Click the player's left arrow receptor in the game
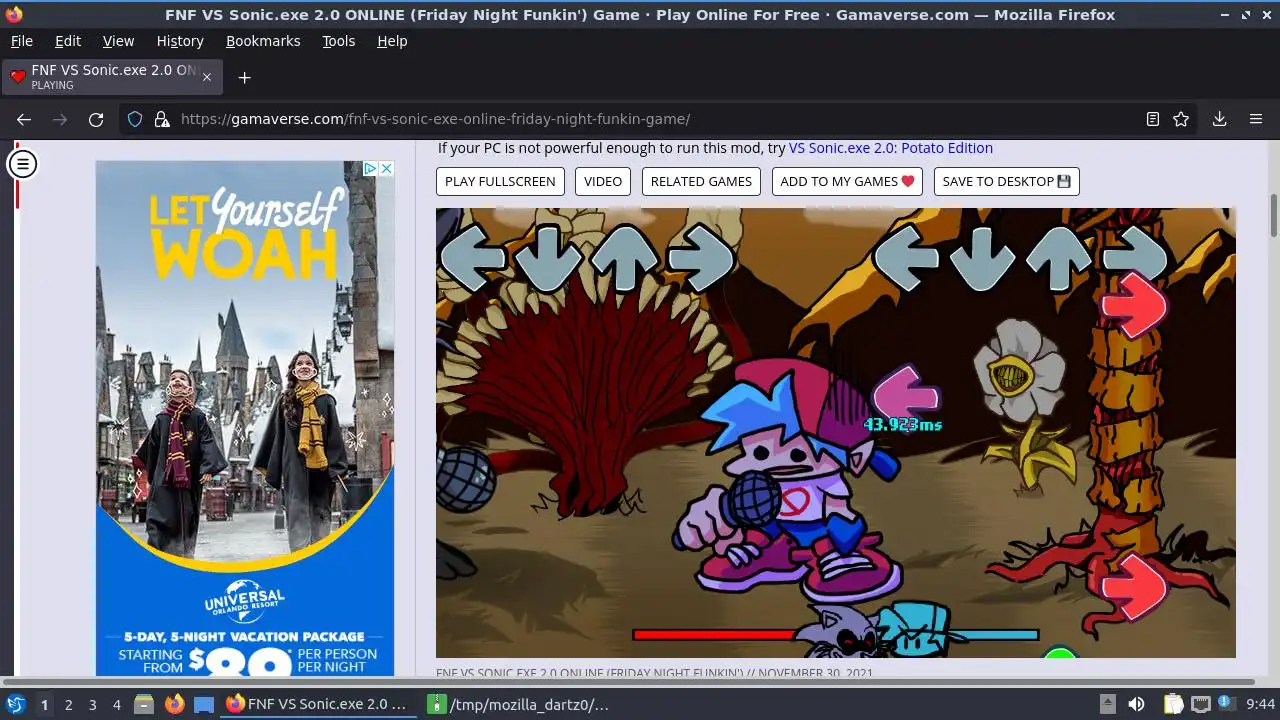This screenshot has width=1280, height=720. pyautogui.click(x=906, y=258)
